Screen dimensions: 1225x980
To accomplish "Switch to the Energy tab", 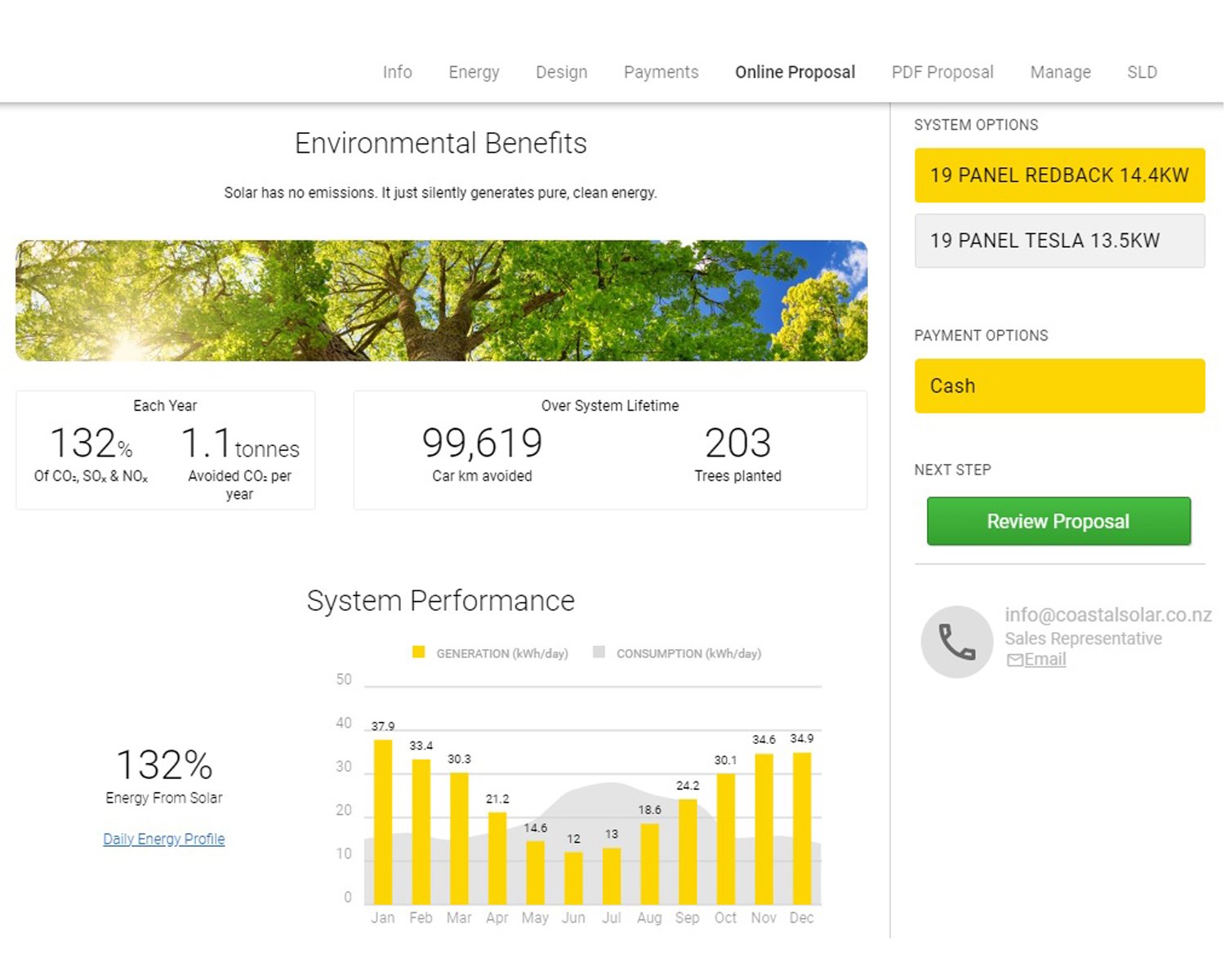I will pos(474,72).
